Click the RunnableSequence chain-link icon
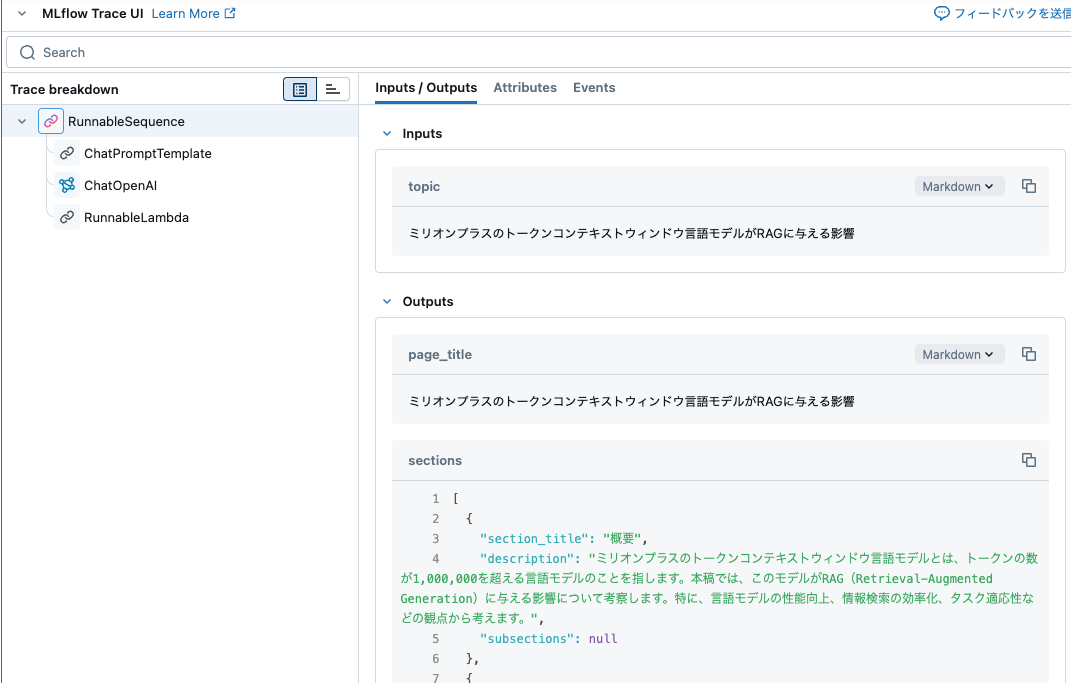 (50, 120)
